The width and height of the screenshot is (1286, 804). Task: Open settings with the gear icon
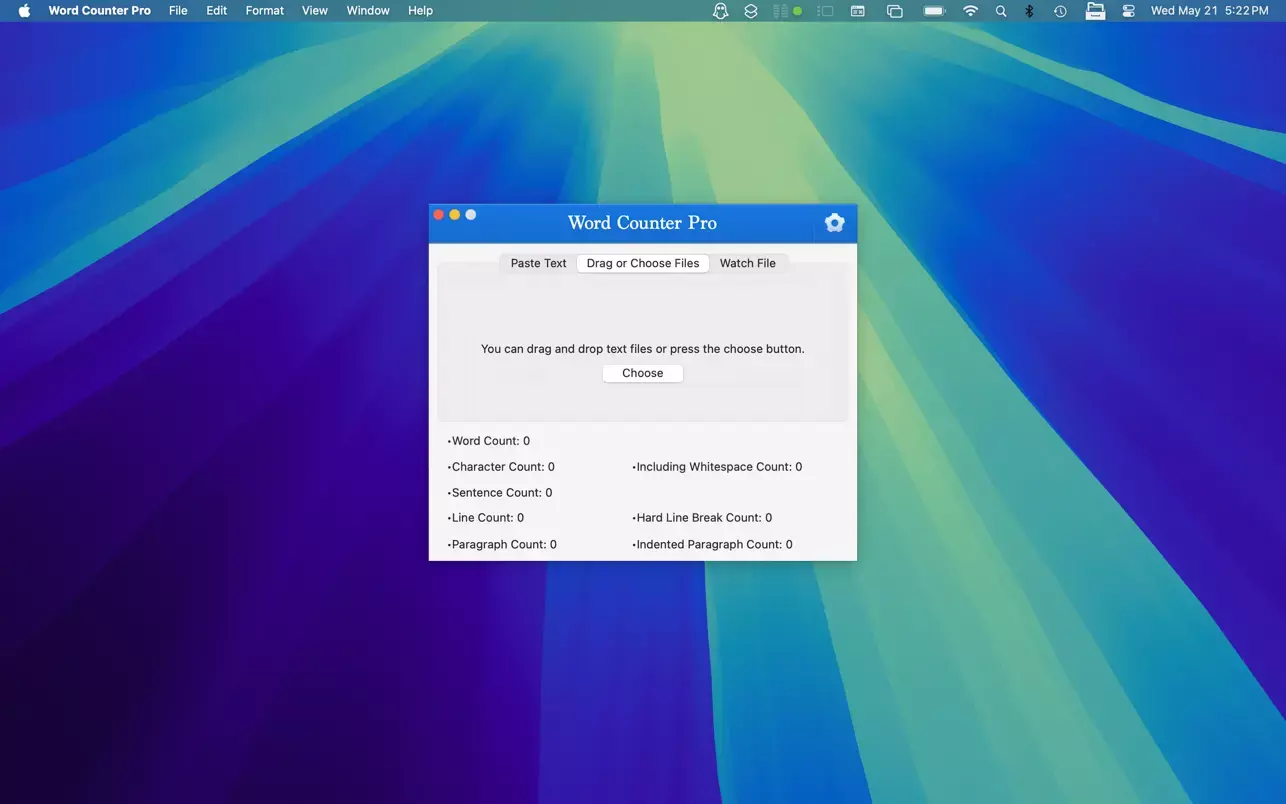coord(834,223)
